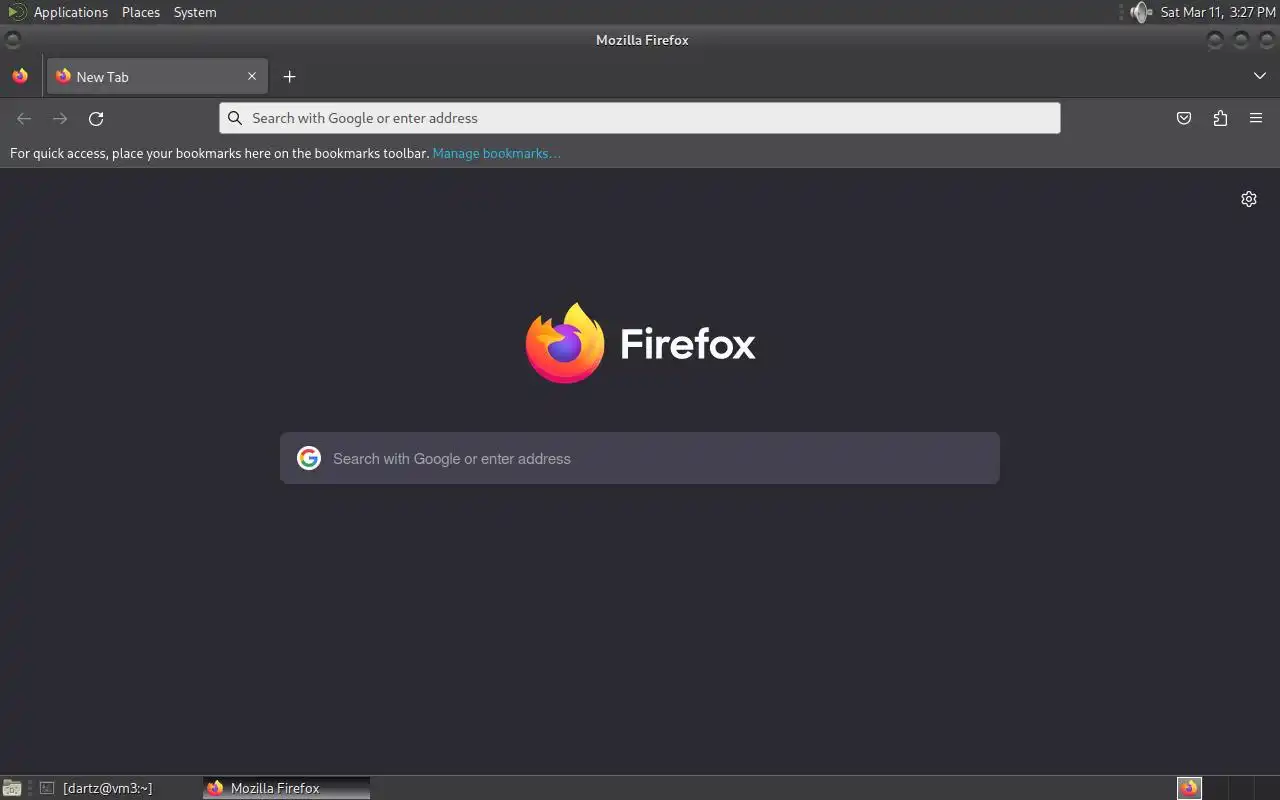Click Google logo in page search box
Screen dimensions: 1280x800
pyautogui.click(x=309, y=458)
